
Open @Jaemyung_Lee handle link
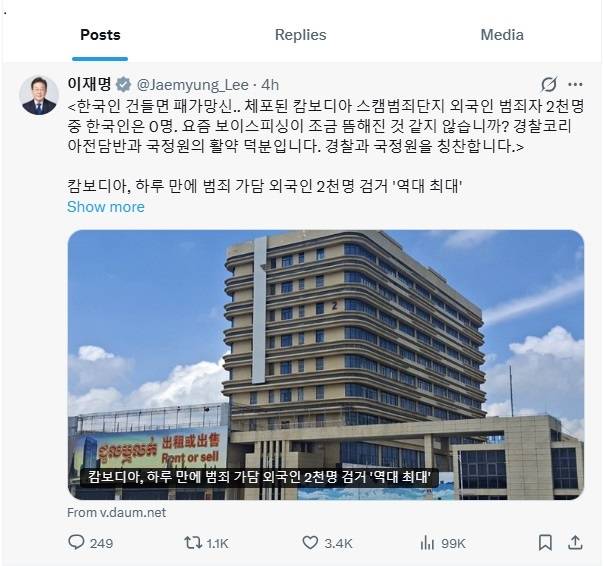(x=193, y=85)
